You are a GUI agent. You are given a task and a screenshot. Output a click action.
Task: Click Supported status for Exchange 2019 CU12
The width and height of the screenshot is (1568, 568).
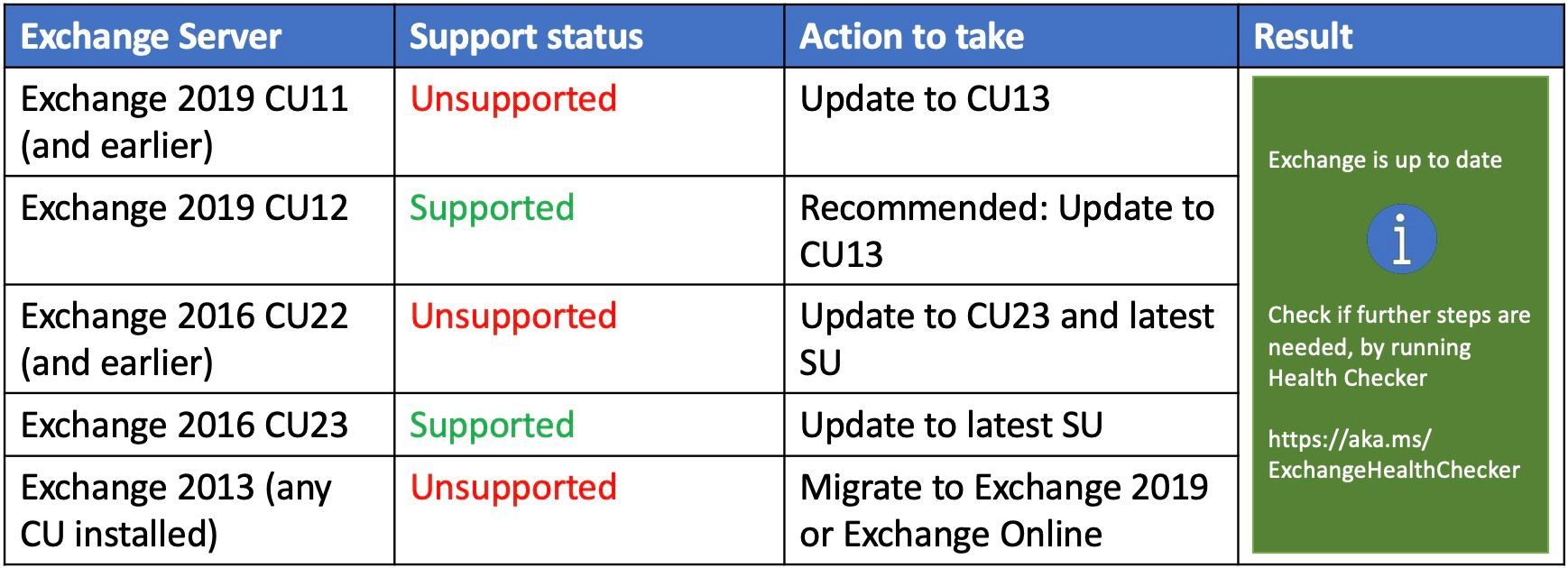coord(492,208)
